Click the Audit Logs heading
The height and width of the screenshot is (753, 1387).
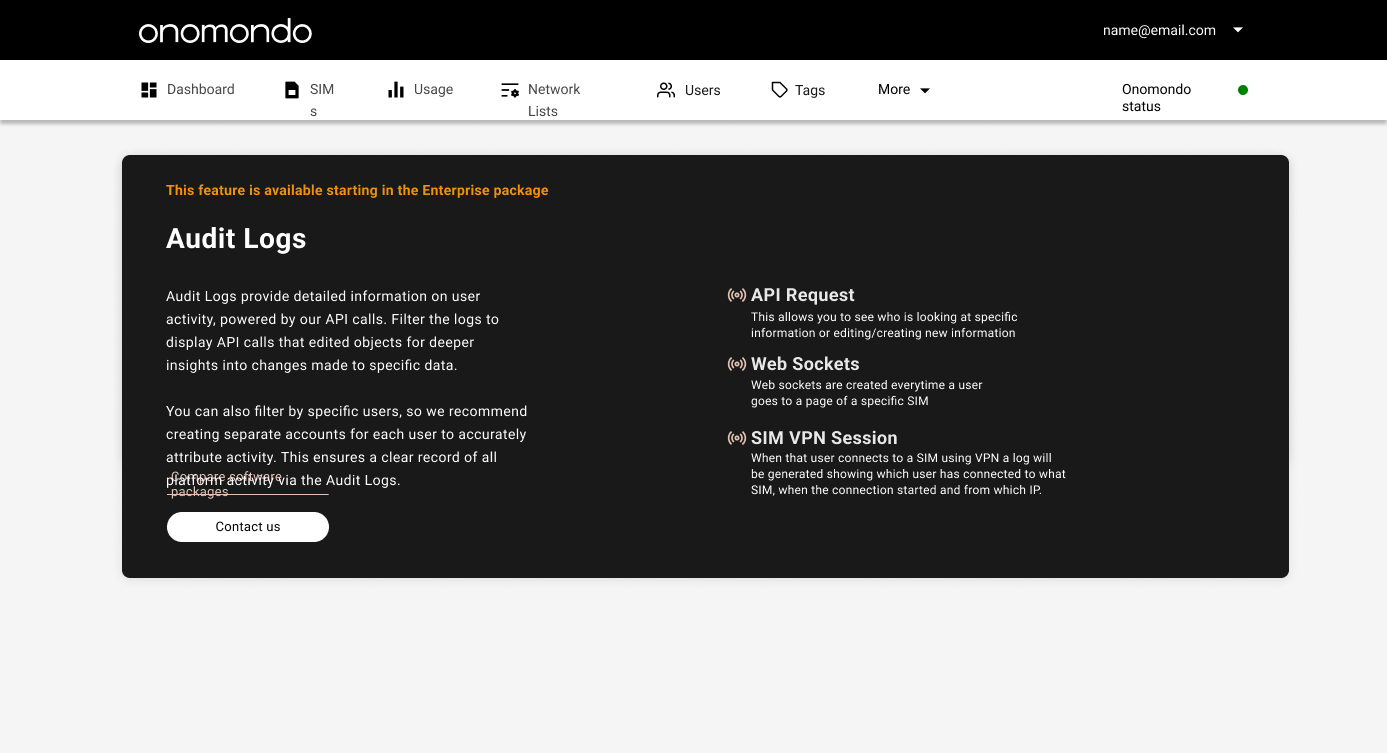tap(236, 239)
